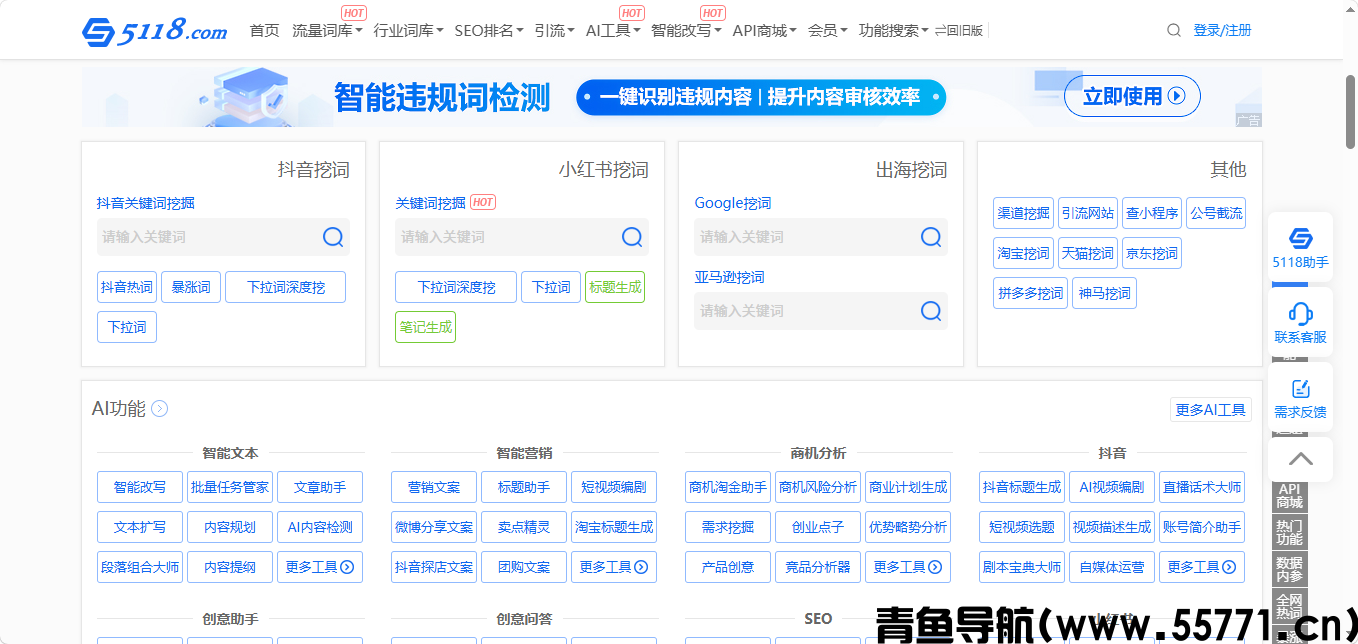Open 更多工具 under 商机分析
The image size is (1358, 644).
pos(908,567)
